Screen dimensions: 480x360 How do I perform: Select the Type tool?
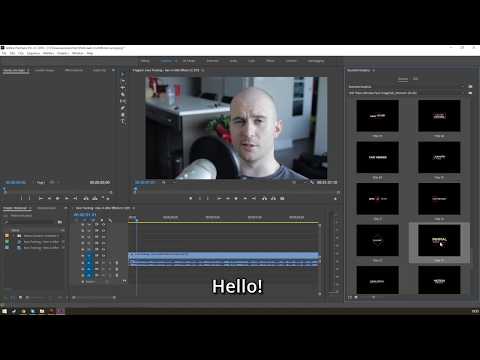point(123,122)
